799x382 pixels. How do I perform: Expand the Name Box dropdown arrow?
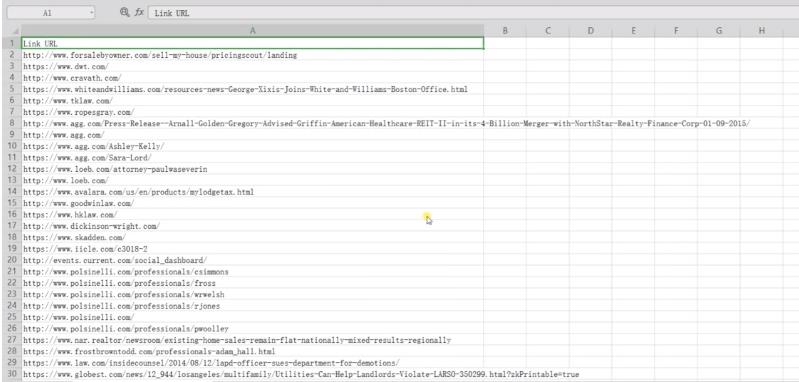(x=91, y=13)
